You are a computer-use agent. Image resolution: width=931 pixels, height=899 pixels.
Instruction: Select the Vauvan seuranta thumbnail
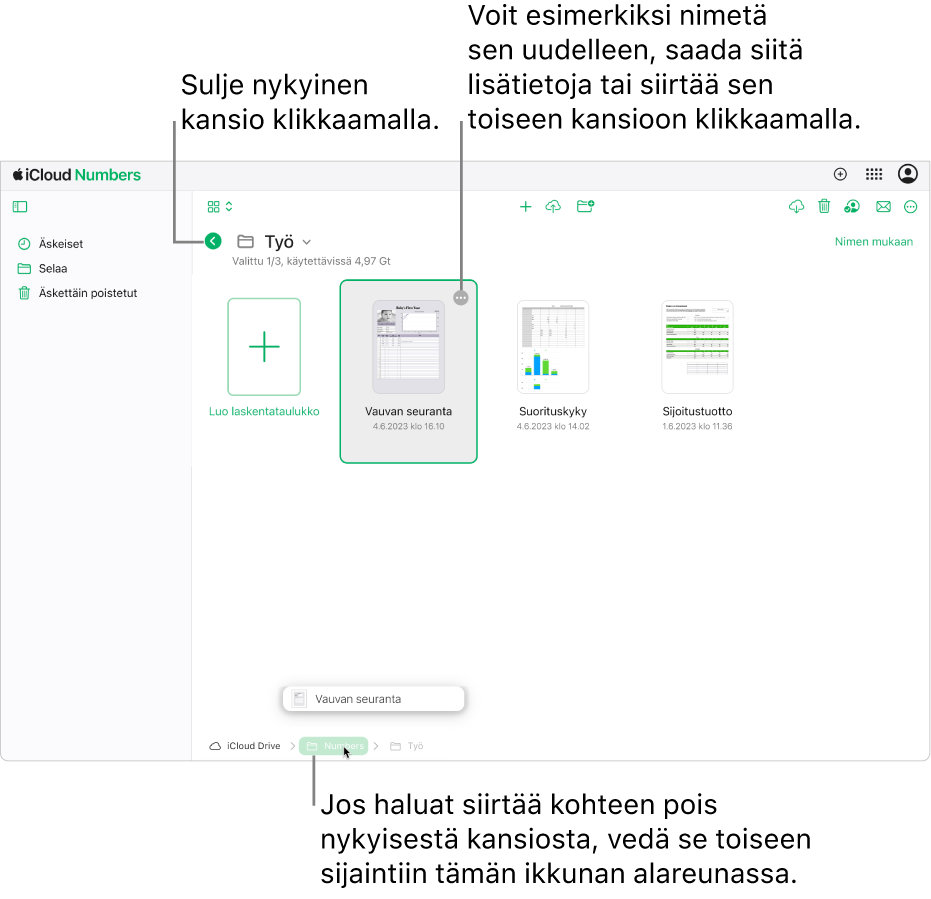pyautogui.click(x=408, y=347)
